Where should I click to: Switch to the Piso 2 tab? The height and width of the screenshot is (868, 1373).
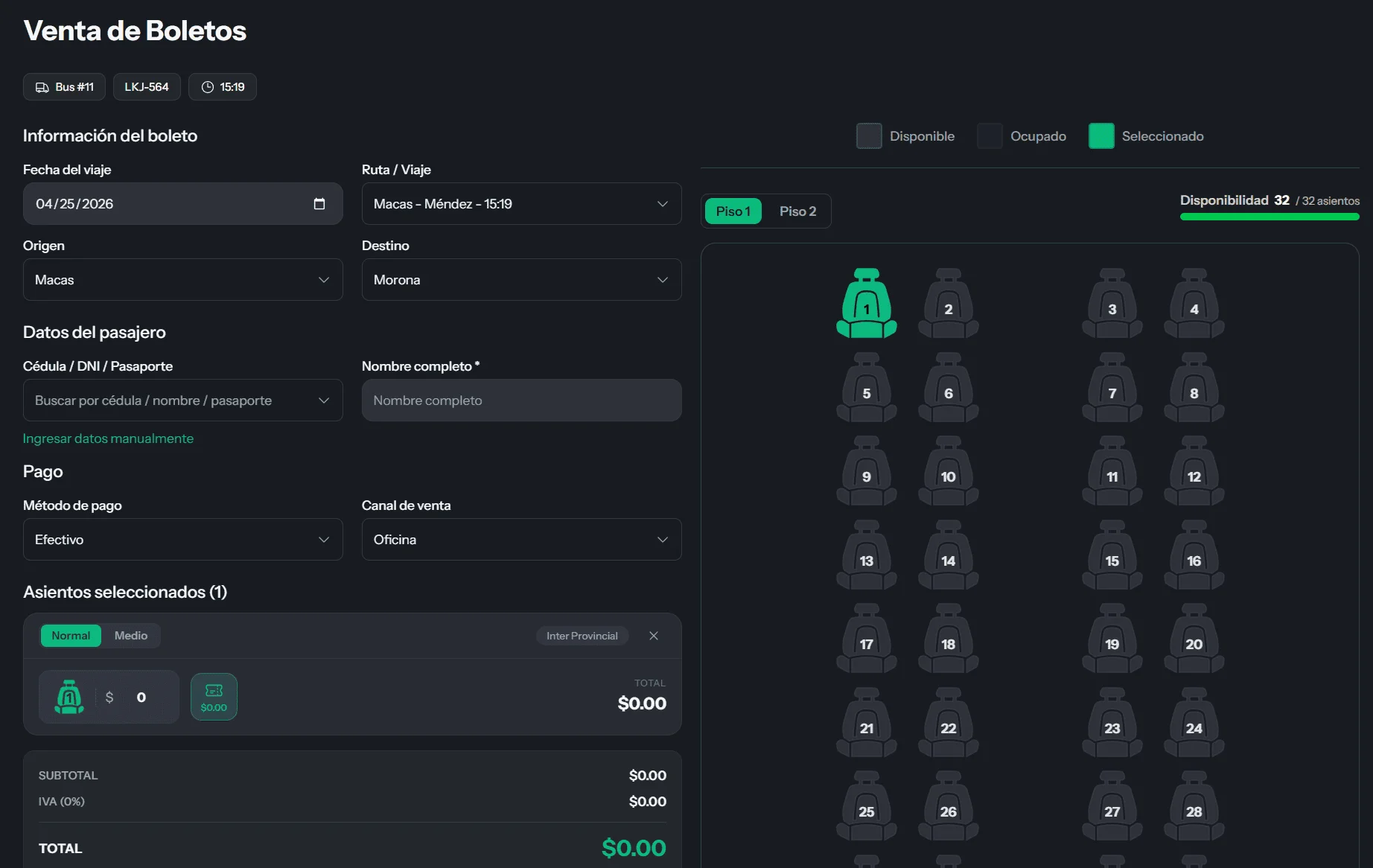(x=797, y=211)
